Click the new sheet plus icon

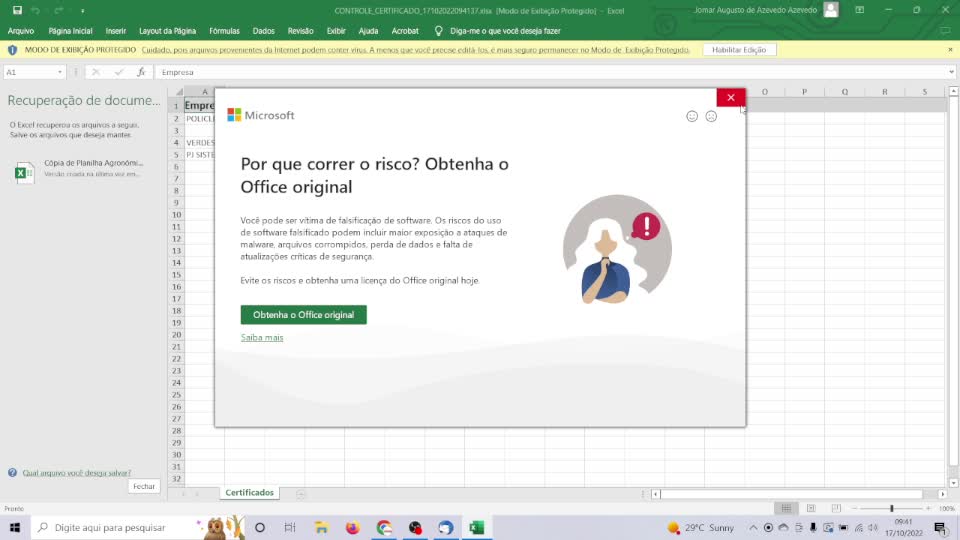click(301, 493)
